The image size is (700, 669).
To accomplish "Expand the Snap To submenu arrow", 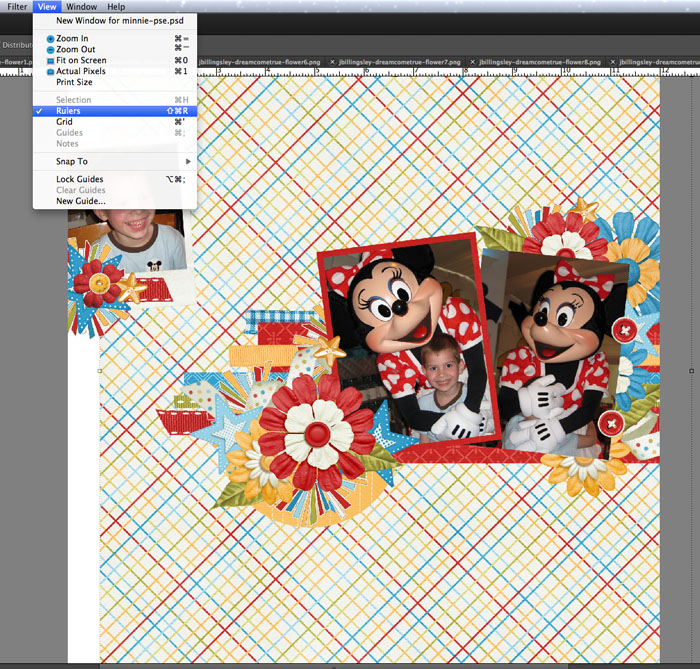I will (x=188, y=162).
